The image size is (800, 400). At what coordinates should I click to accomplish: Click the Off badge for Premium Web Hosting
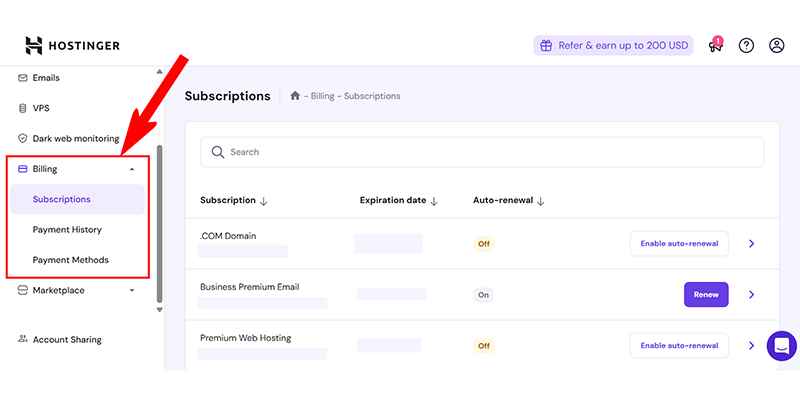click(x=484, y=346)
